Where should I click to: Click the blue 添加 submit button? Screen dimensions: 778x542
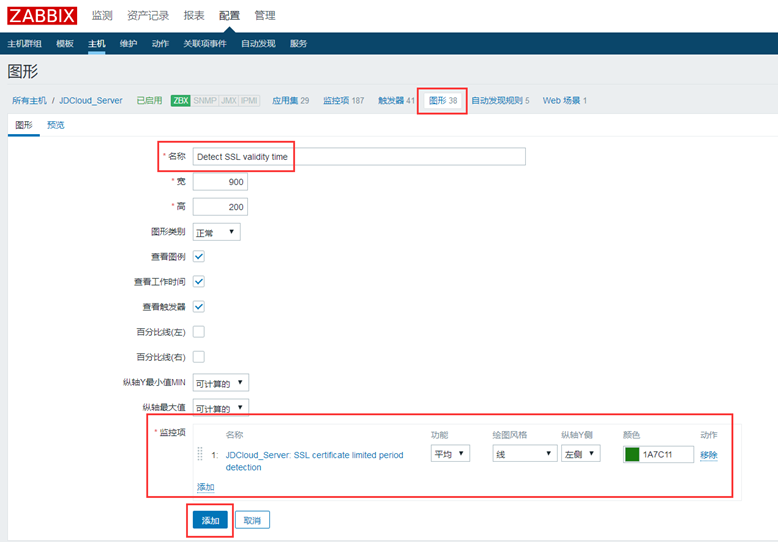pos(210,520)
